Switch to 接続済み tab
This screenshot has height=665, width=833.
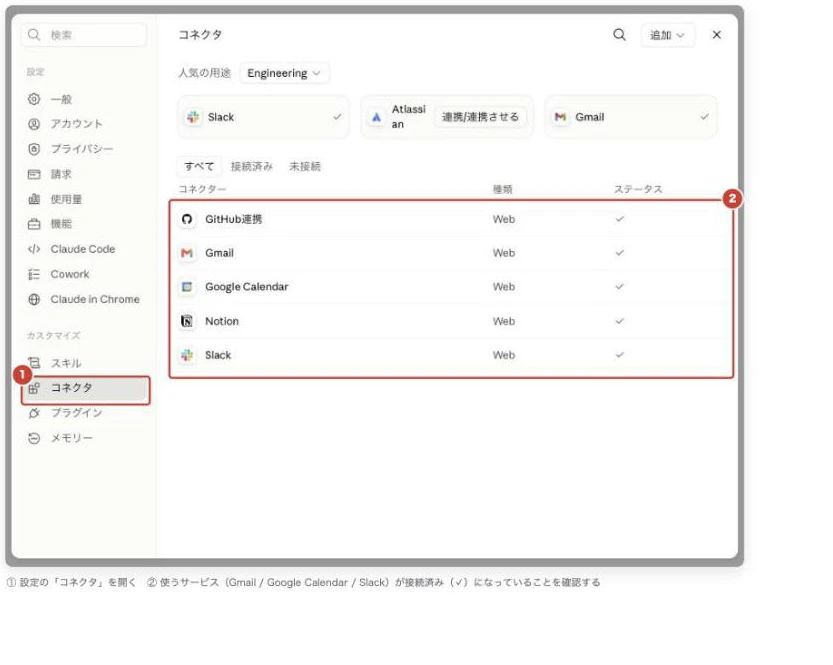coord(252,166)
